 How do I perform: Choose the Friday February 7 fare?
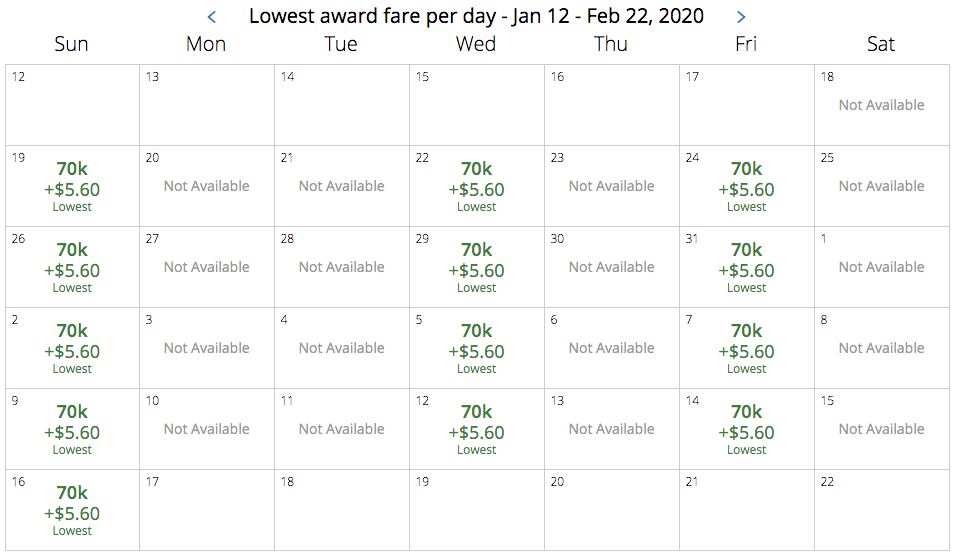click(746, 349)
